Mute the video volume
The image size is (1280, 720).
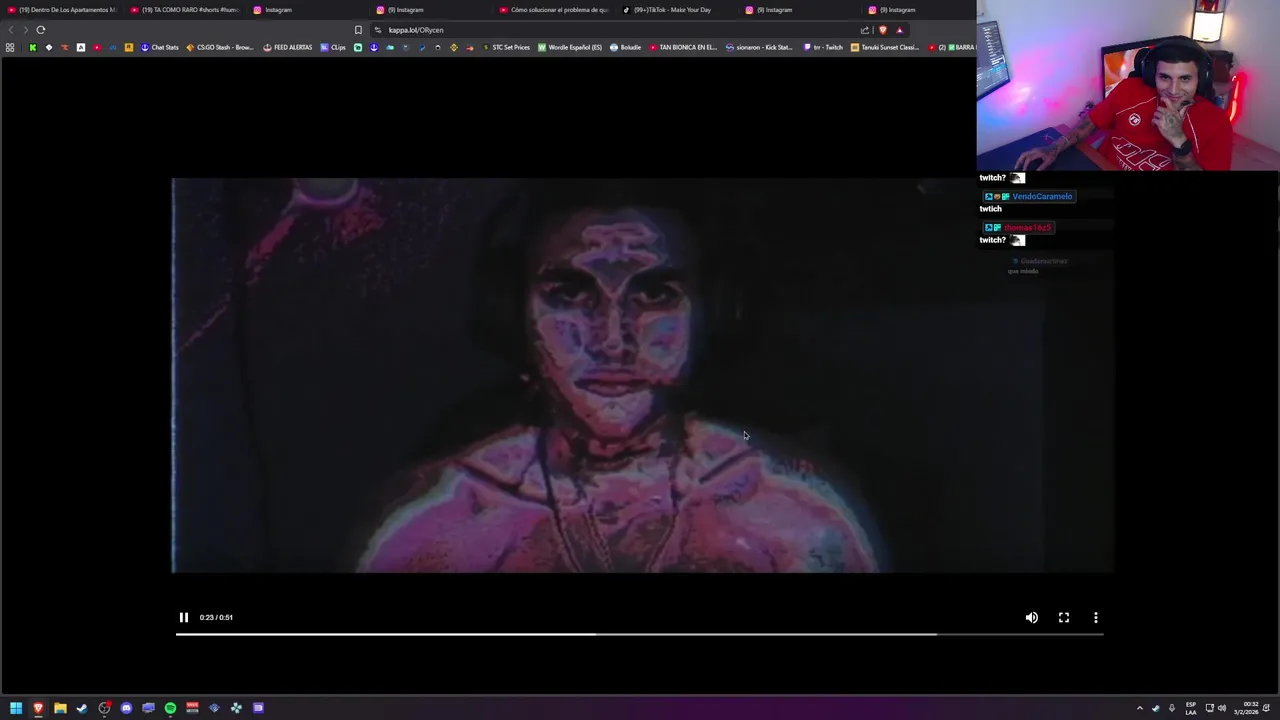(1032, 618)
